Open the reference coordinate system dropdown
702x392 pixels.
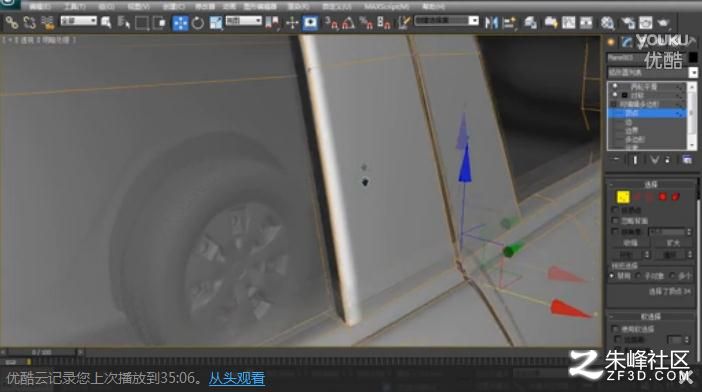point(244,21)
